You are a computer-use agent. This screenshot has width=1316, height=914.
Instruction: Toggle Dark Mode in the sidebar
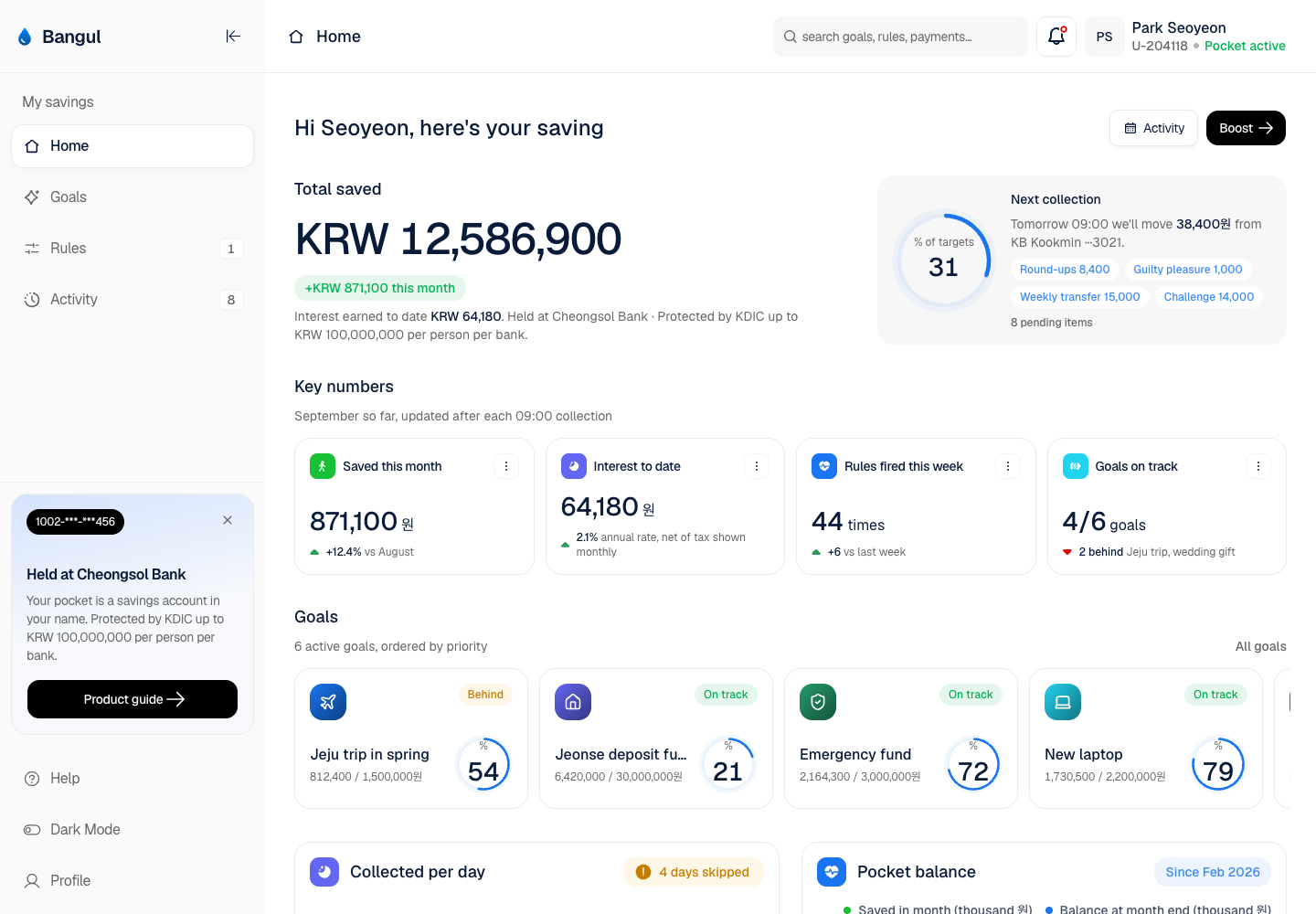coord(133,830)
